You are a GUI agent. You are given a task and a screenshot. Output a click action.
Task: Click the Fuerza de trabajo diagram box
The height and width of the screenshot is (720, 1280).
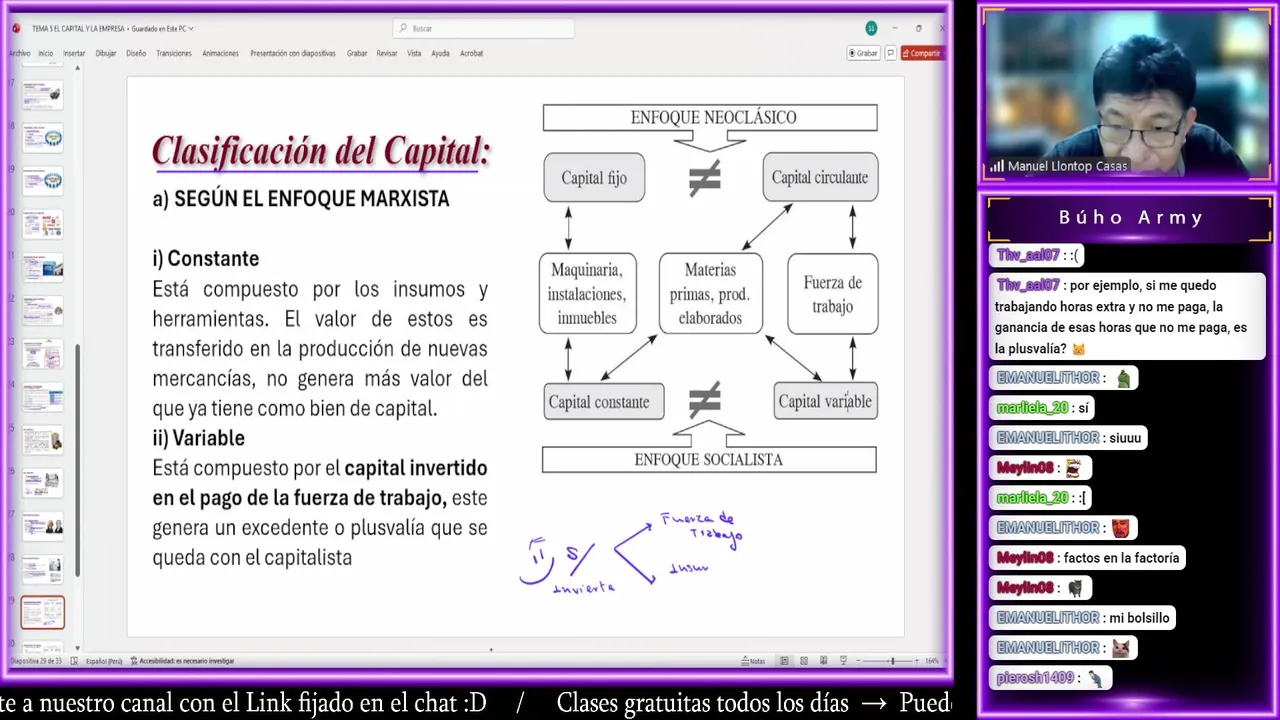point(833,294)
